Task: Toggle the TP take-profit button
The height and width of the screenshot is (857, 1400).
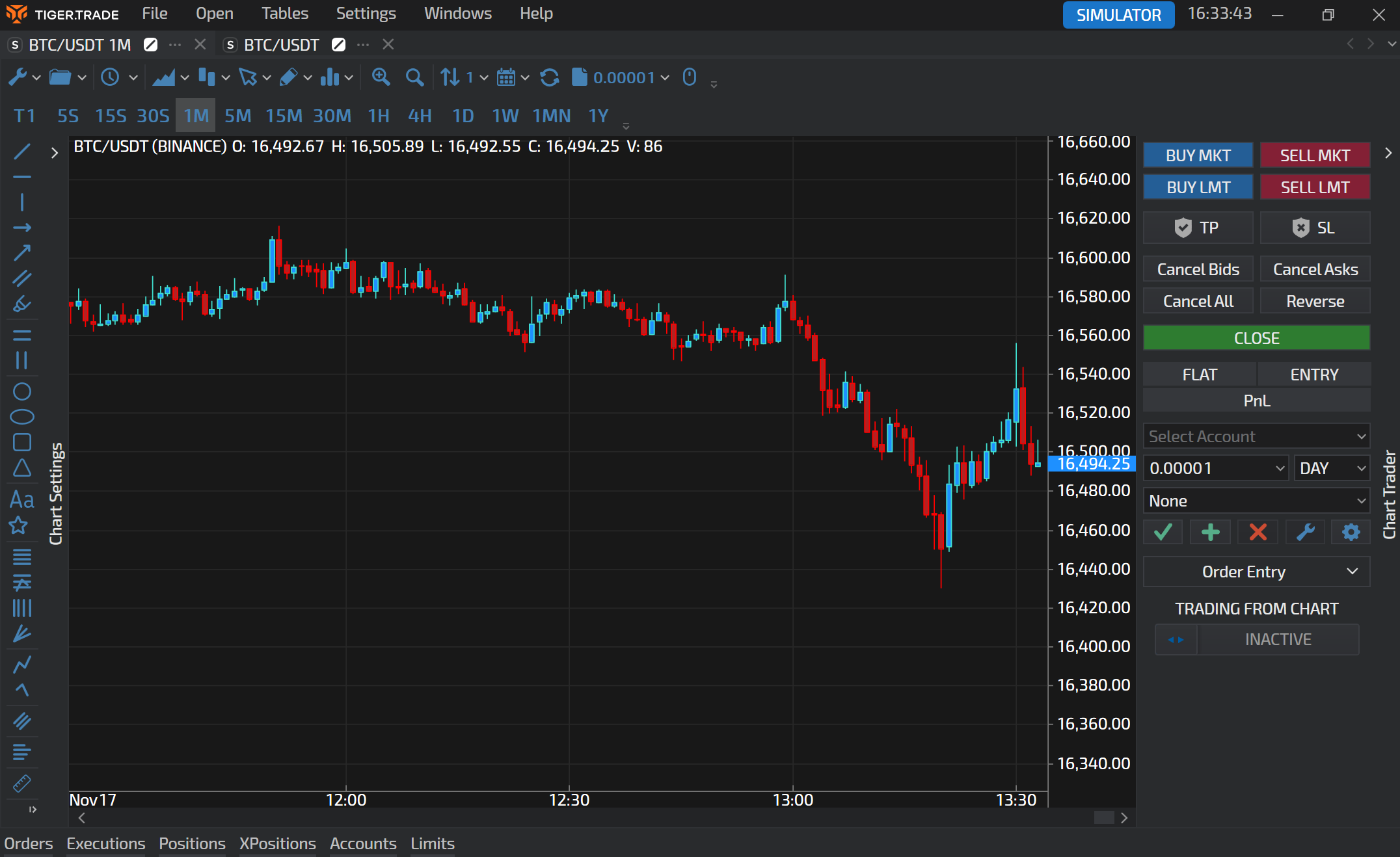Action: tap(1198, 228)
